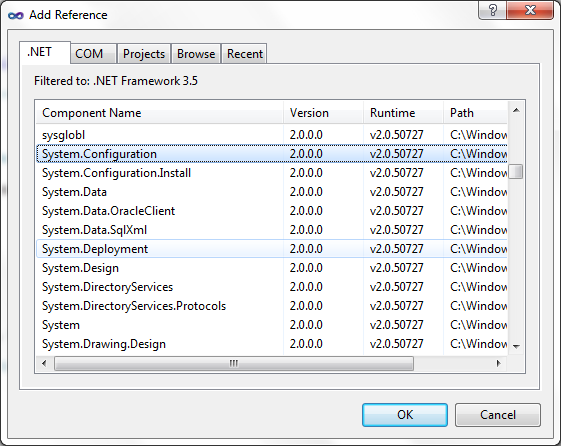The width and height of the screenshot is (561, 446).
Task: Click the vertical scrollbar up arrow
Action: (516, 111)
